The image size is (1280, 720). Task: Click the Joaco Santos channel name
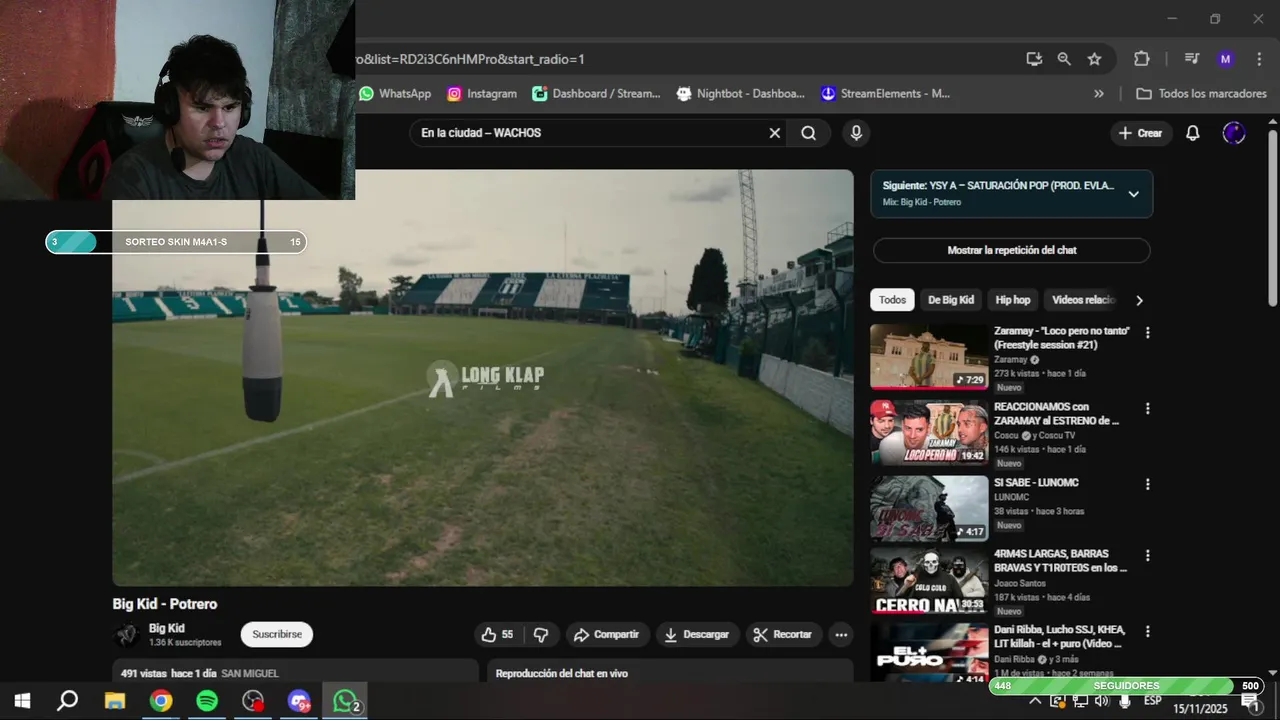coord(1020,582)
